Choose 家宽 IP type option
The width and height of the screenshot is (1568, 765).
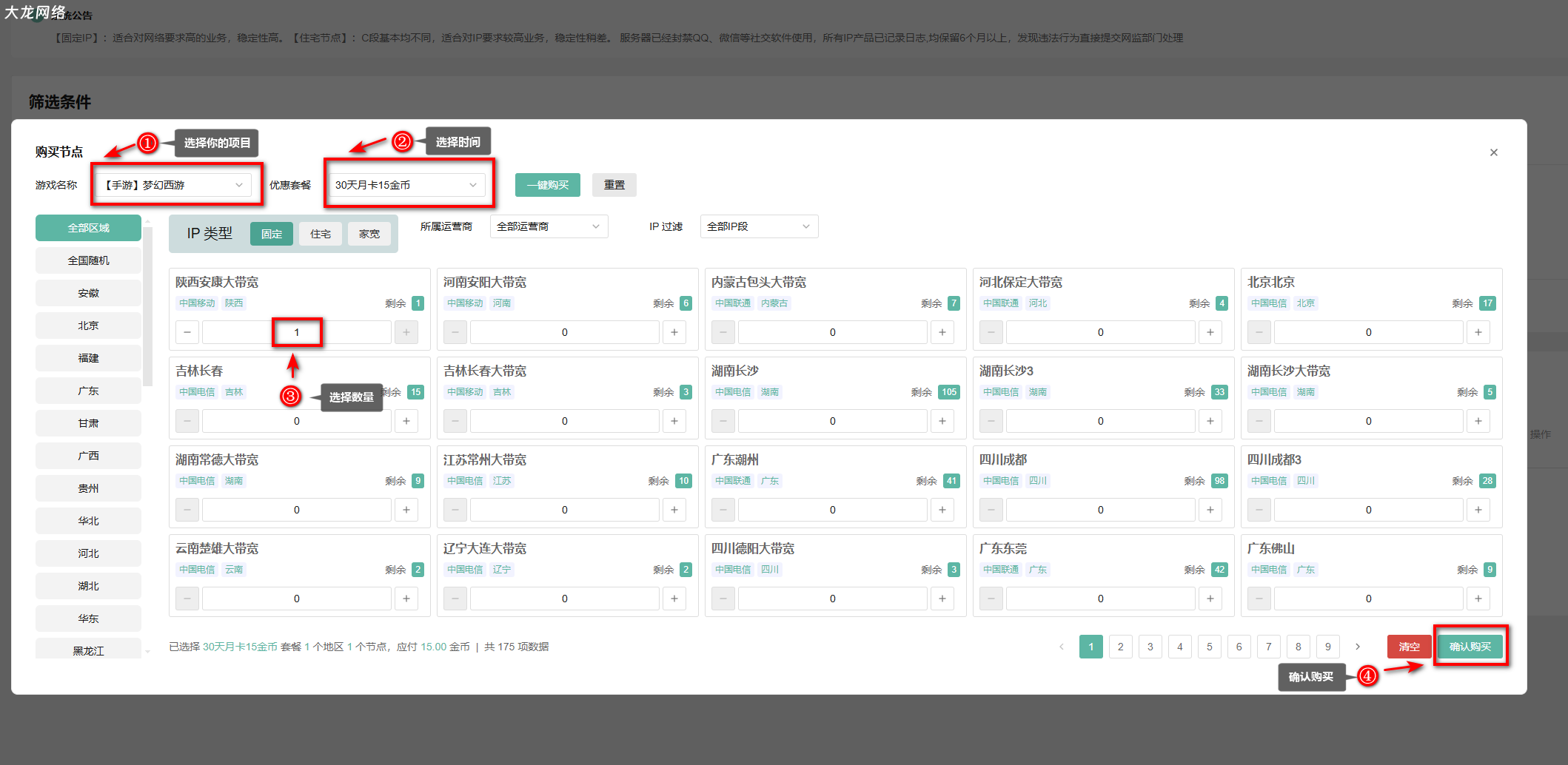click(x=369, y=234)
